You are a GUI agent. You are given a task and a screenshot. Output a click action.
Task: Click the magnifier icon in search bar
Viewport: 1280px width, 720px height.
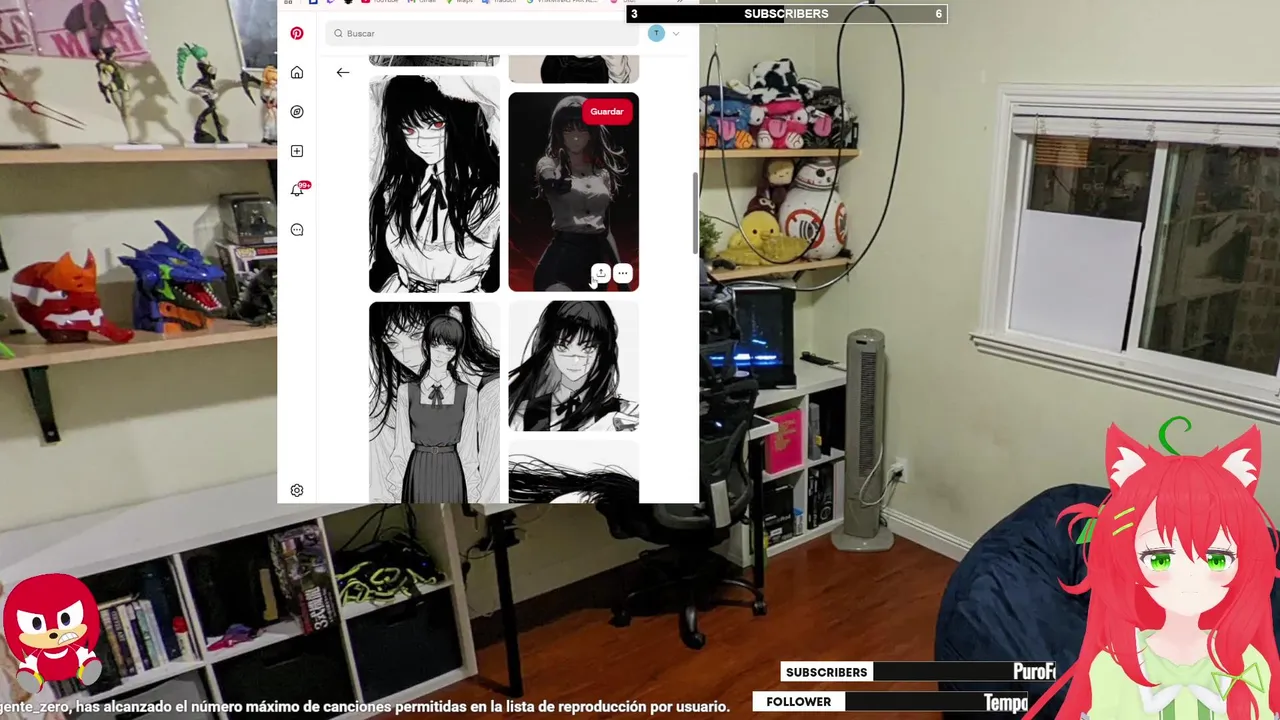point(339,33)
